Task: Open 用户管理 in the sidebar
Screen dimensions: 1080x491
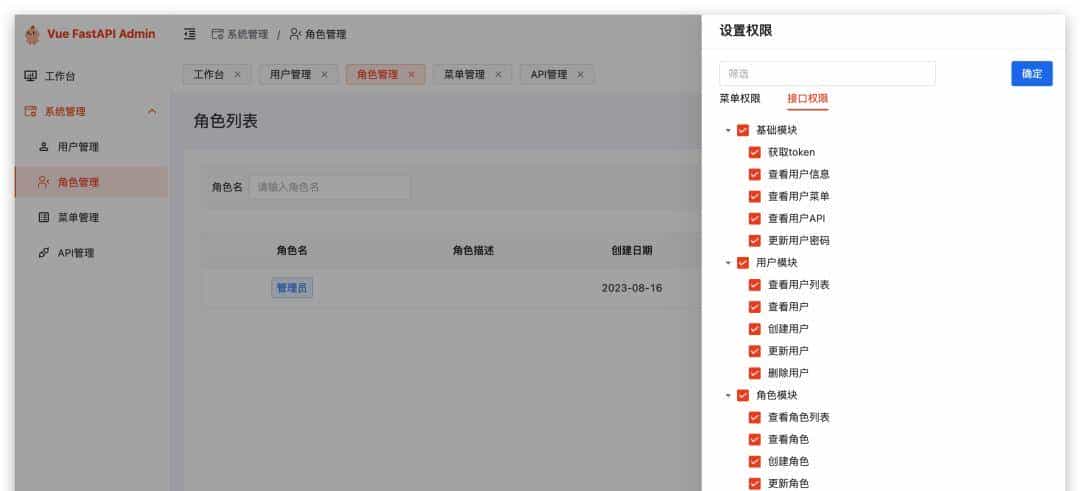Action: point(92,147)
